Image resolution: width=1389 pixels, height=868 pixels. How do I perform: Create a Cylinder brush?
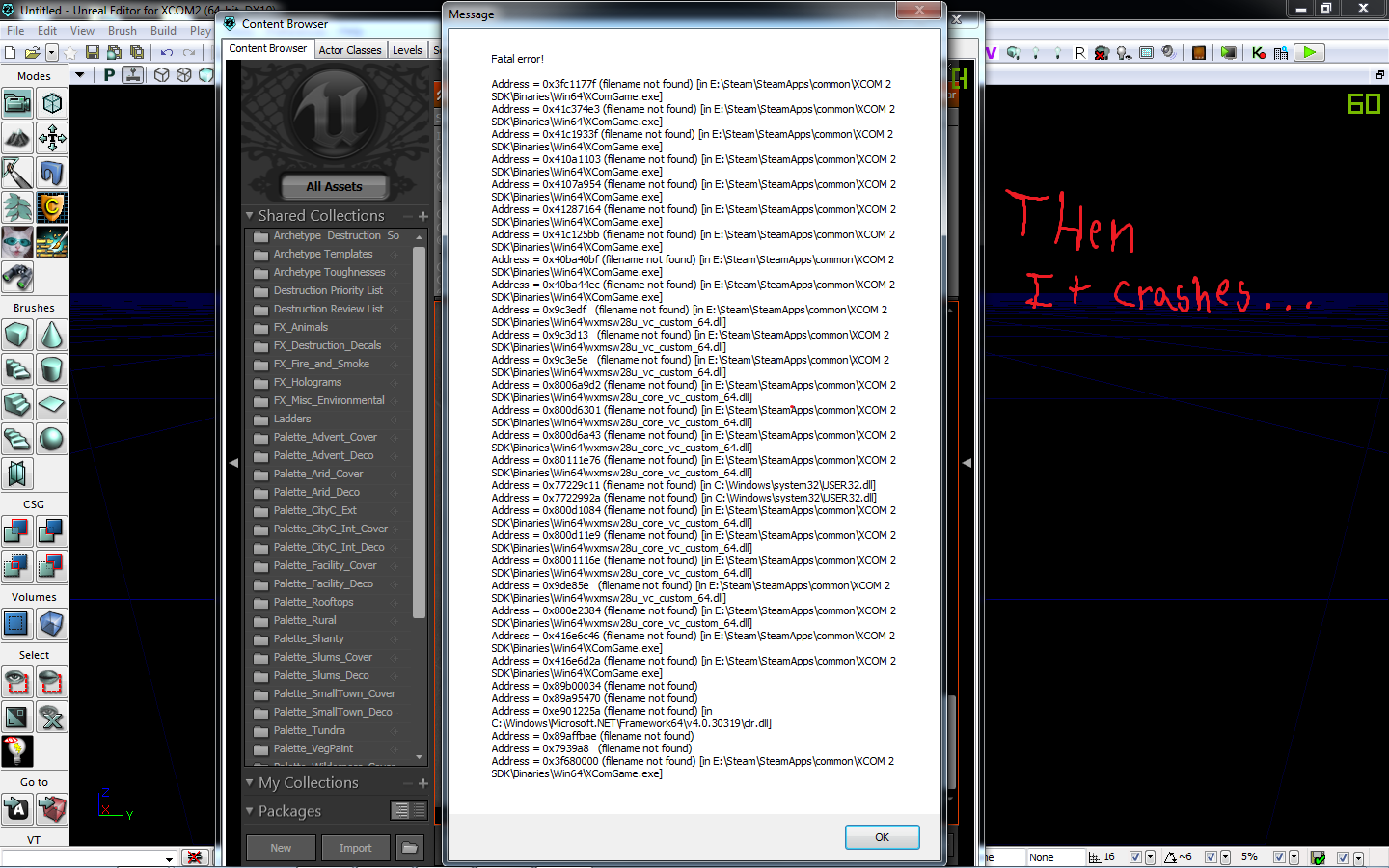pyautogui.click(x=52, y=369)
